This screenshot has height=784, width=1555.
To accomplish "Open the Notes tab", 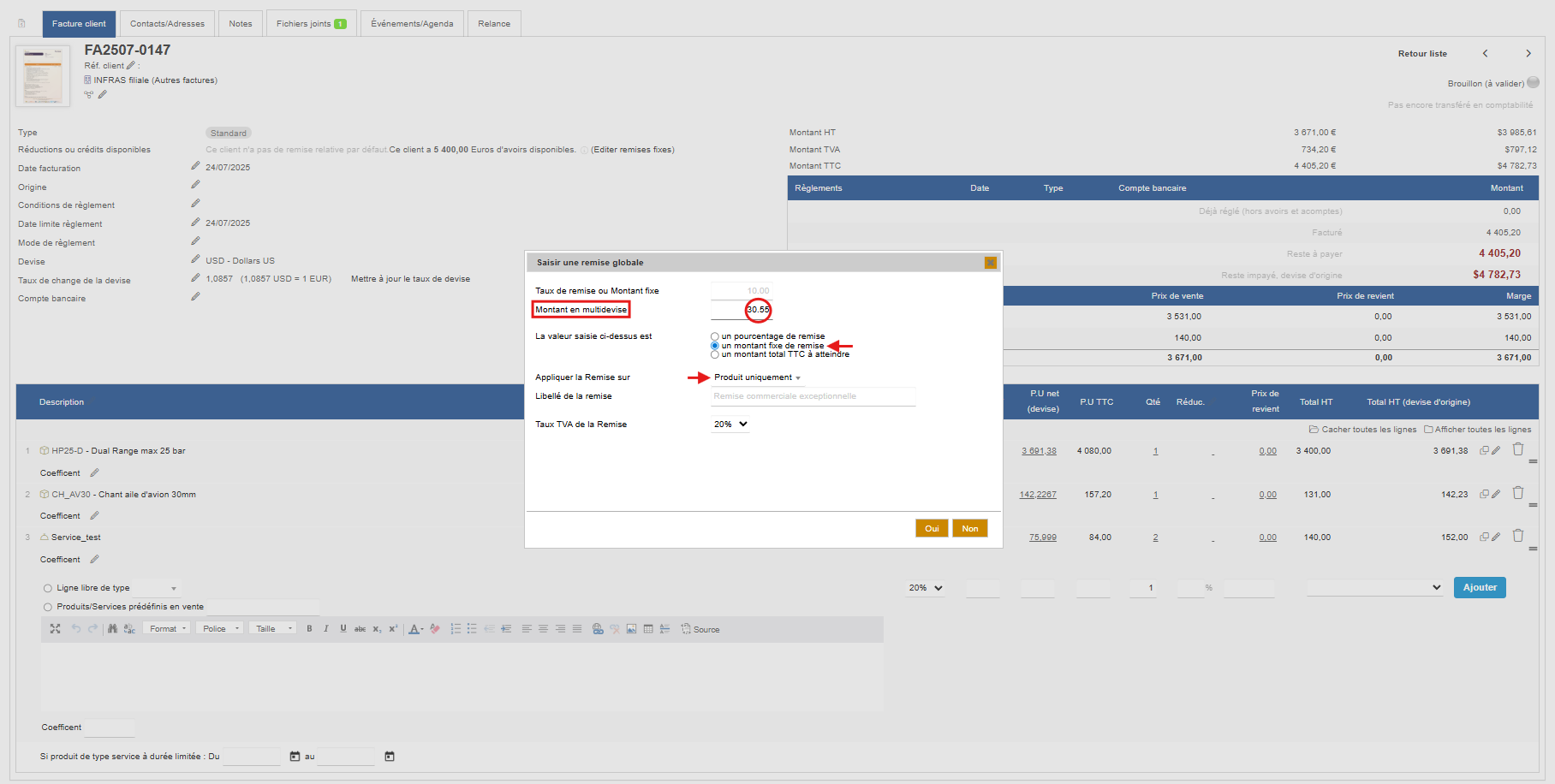I will 241,24.
